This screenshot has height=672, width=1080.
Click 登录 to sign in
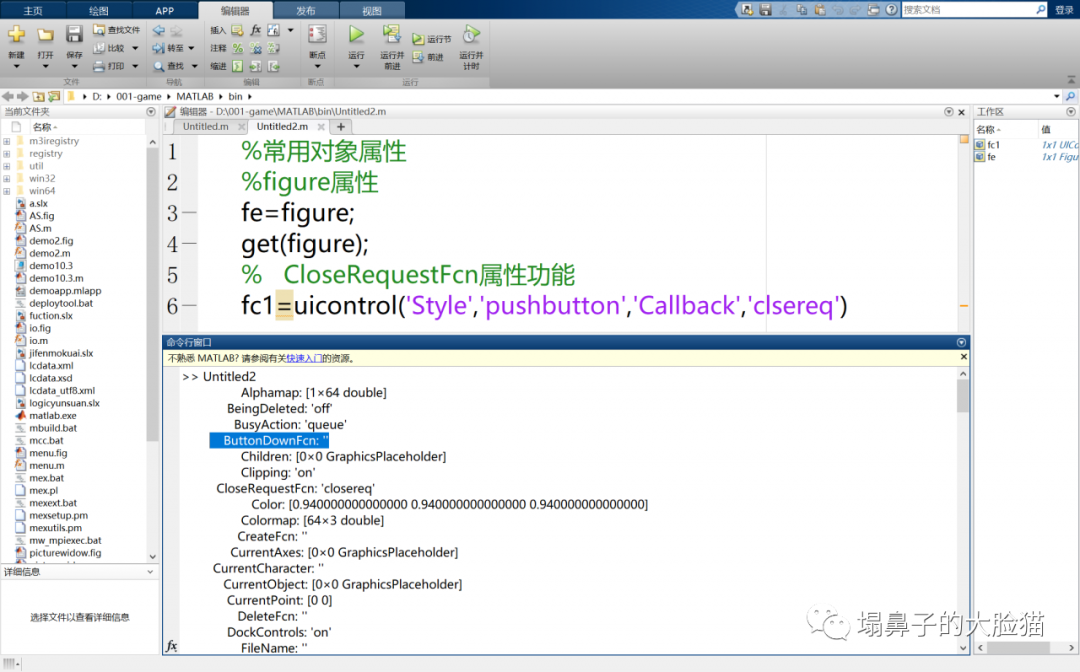tap(1063, 9)
